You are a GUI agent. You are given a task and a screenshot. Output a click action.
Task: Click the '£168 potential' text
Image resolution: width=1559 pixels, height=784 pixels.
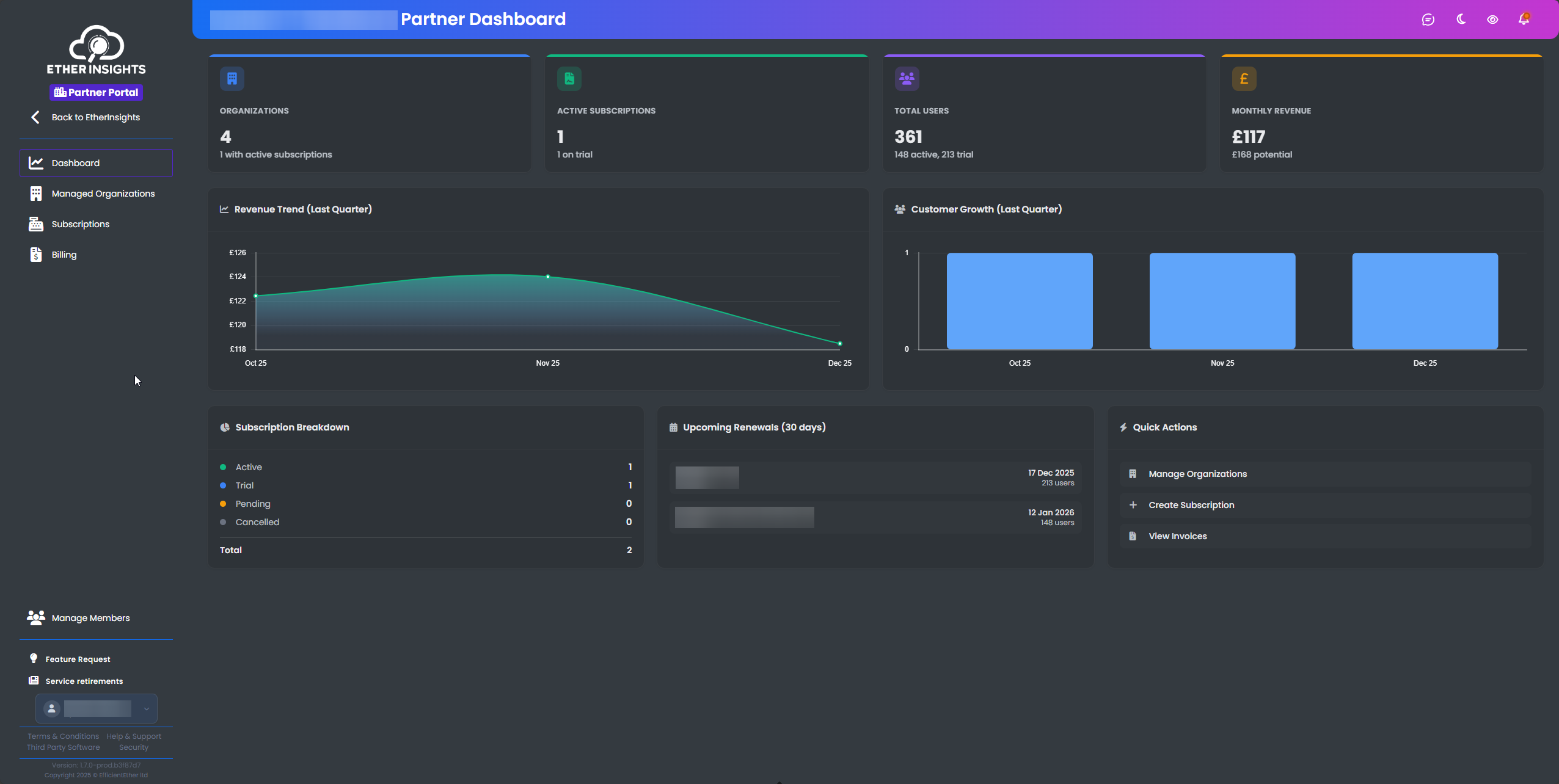tap(1262, 154)
